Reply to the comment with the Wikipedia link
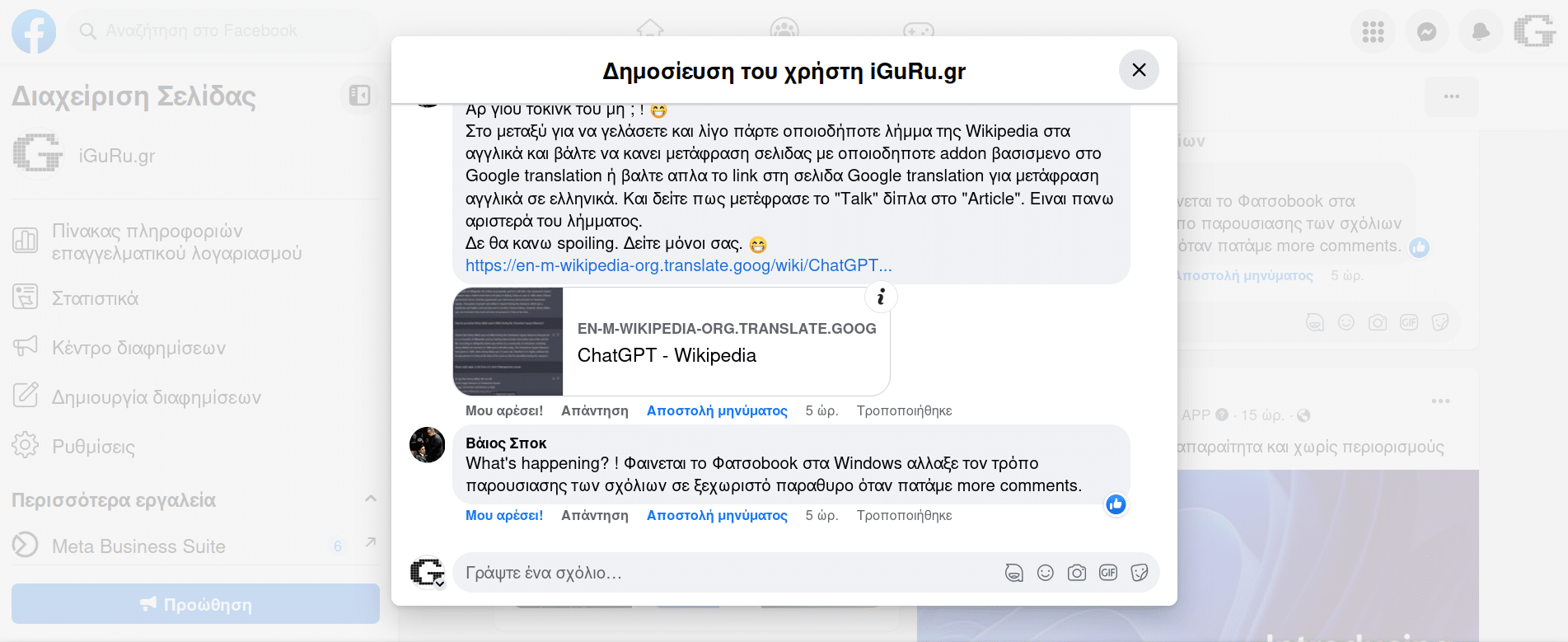The height and width of the screenshot is (642, 1568). [x=595, y=410]
